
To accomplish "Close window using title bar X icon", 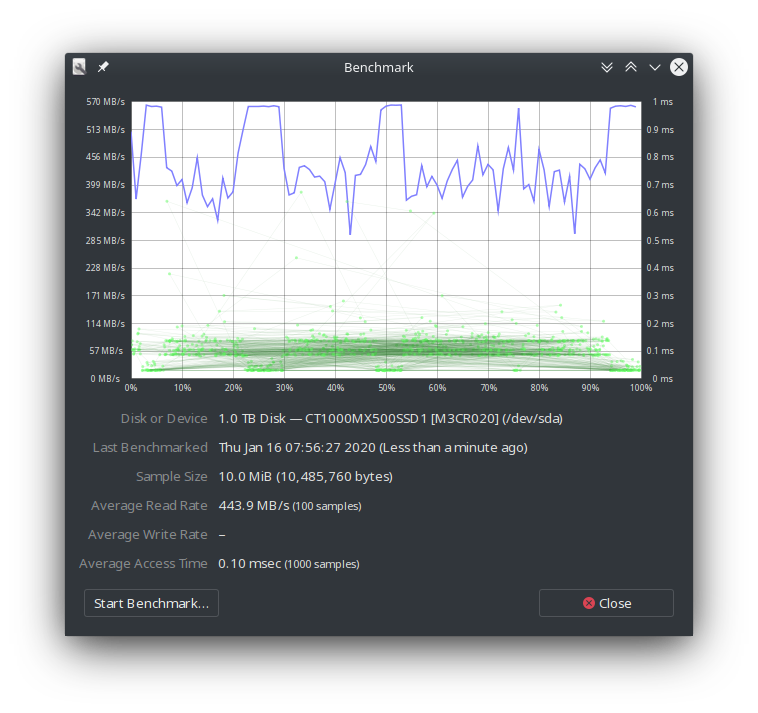I will [678, 67].
